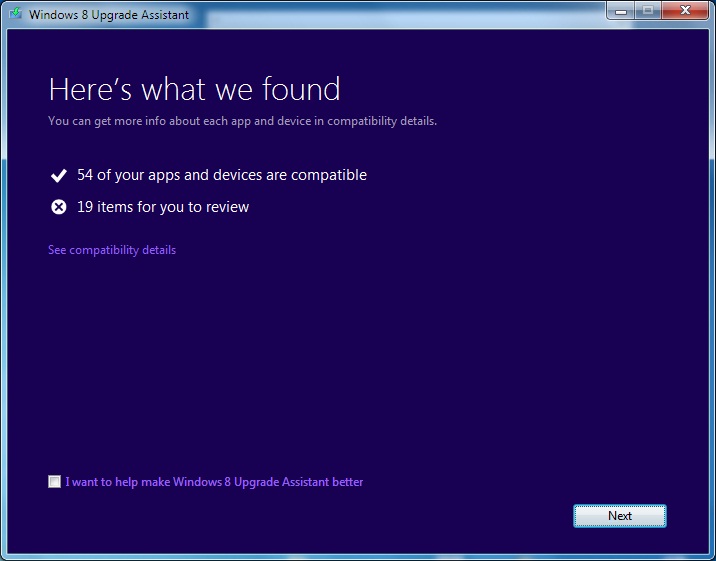Click the 'You can get more info' subtitle text

242,121
